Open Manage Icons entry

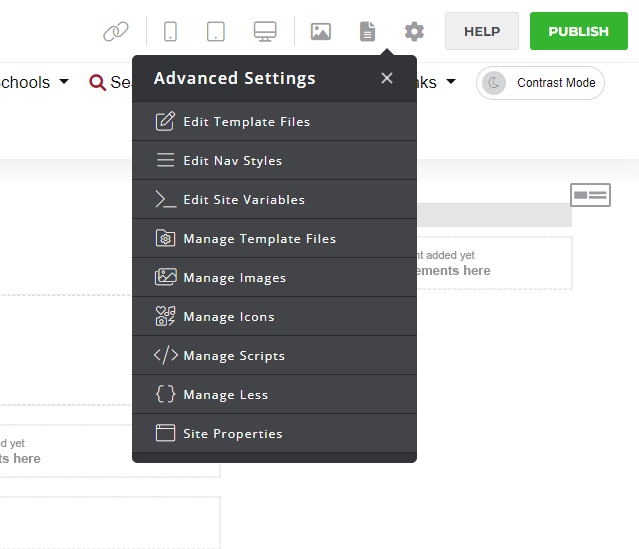(228, 317)
